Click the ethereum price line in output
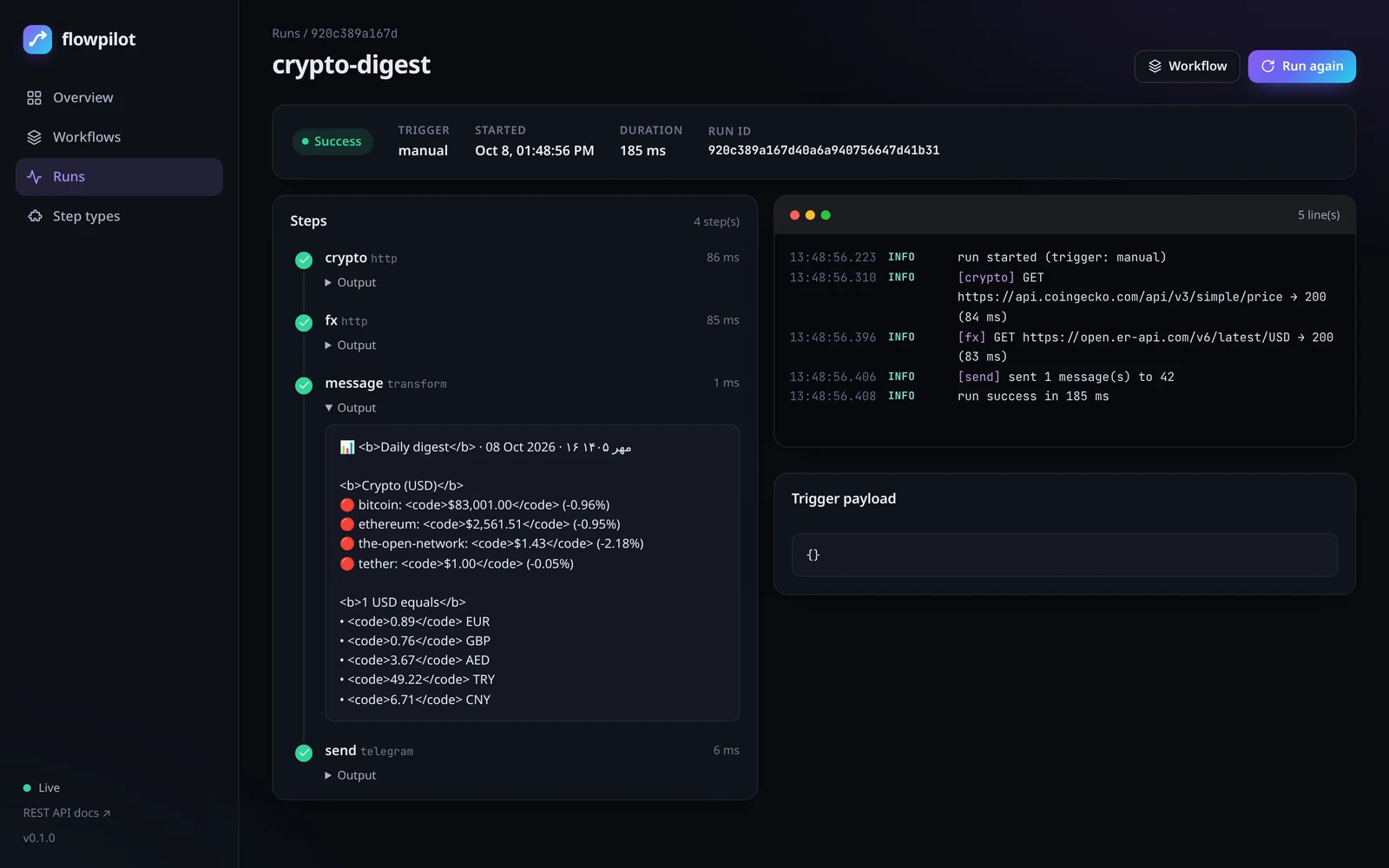This screenshot has width=1389, height=868. point(480,524)
